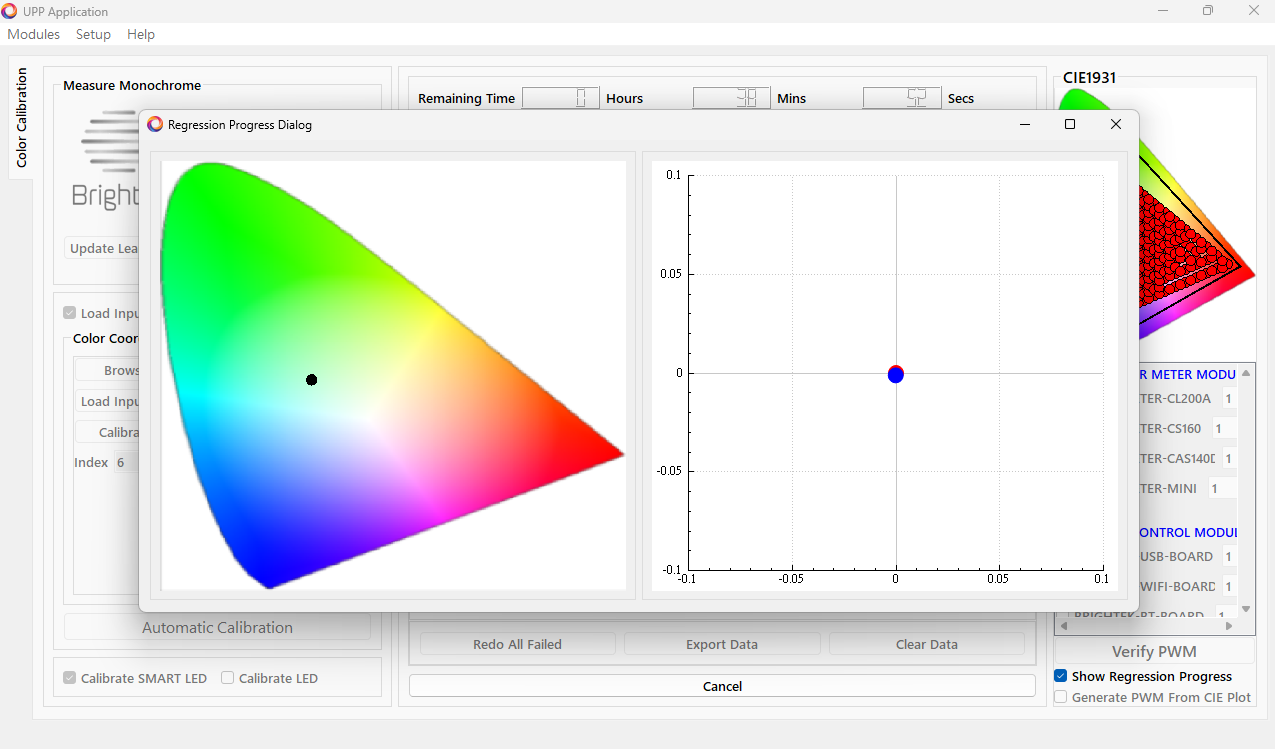Close the Regression Progress Dialog

click(x=1116, y=124)
